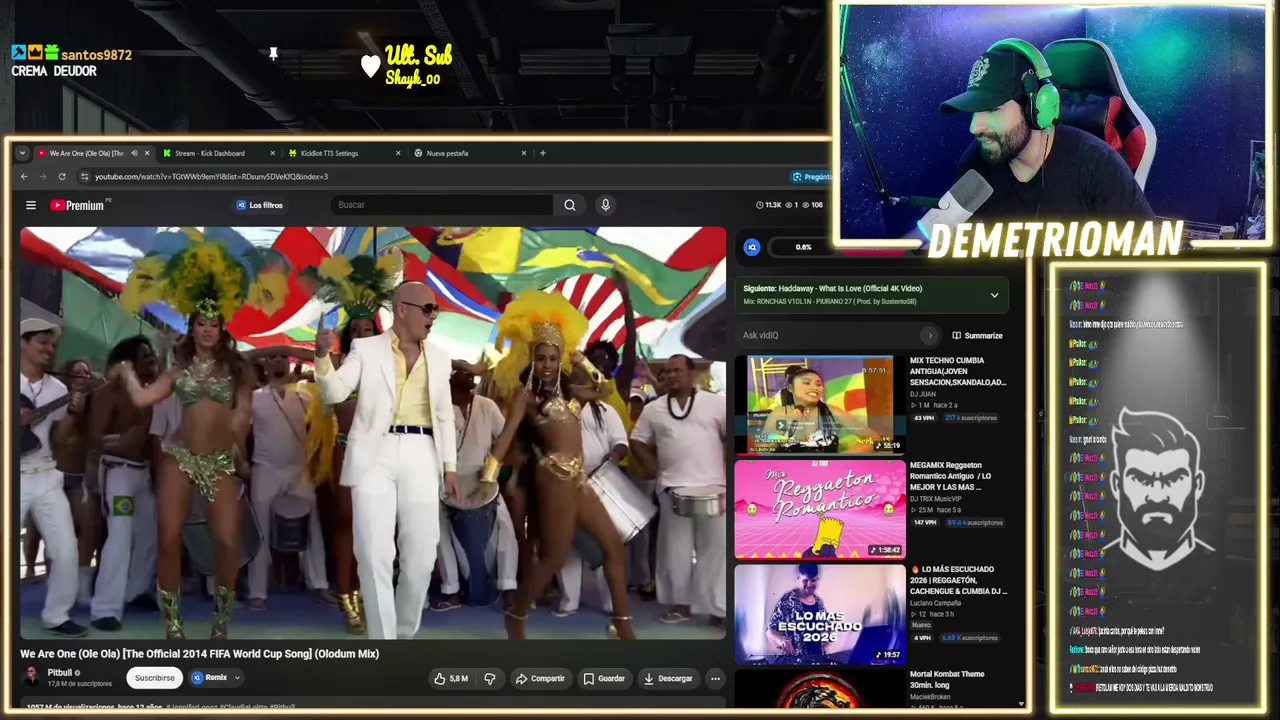Viewport: 1280px width, 720px height.
Task: Close the Stream - Kick Dashboard tab
Action: pyautogui.click(x=272, y=153)
